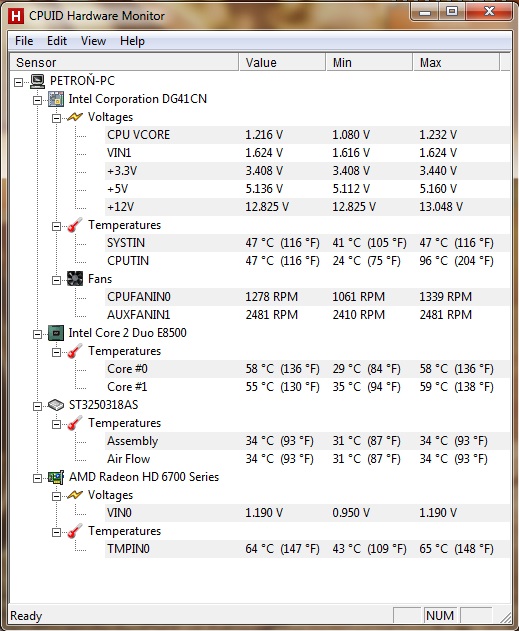Collapse the motherboard Temperatures group
The height and width of the screenshot is (631, 519).
coord(56,227)
